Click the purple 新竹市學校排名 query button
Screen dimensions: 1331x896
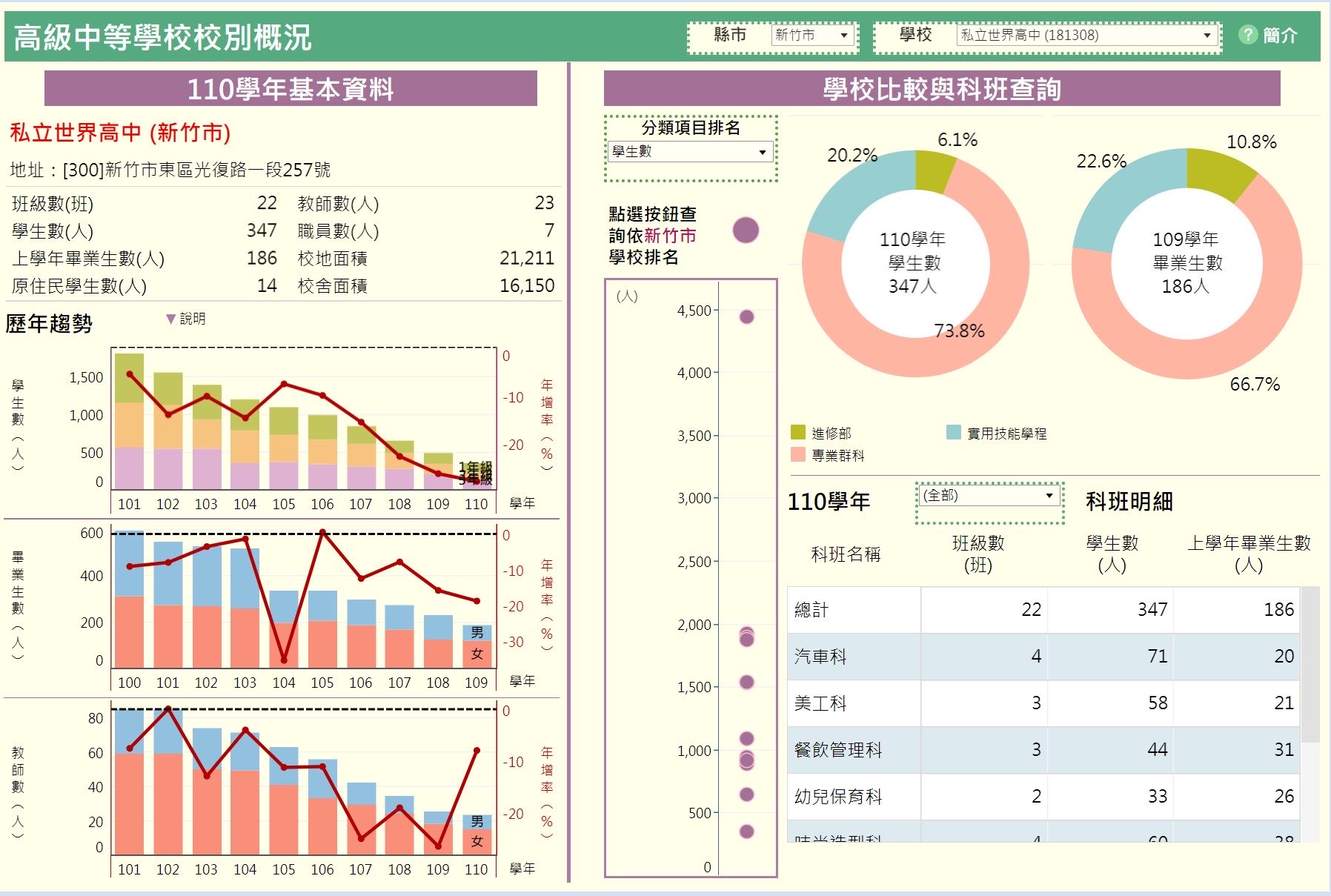click(746, 230)
